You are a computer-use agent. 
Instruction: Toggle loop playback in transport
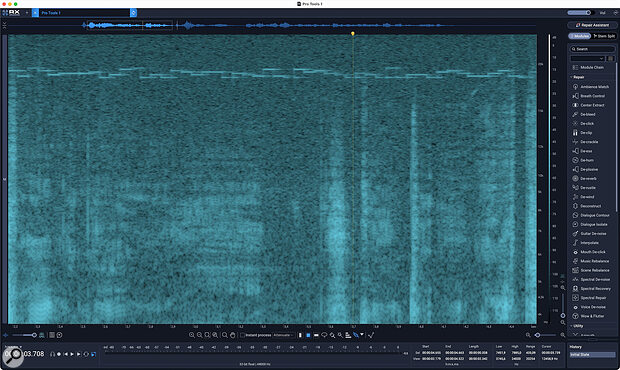[86, 354]
